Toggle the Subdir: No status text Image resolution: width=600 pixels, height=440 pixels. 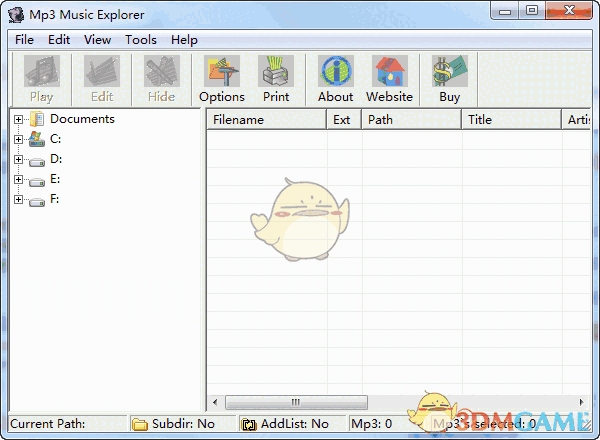click(x=183, y=424)
